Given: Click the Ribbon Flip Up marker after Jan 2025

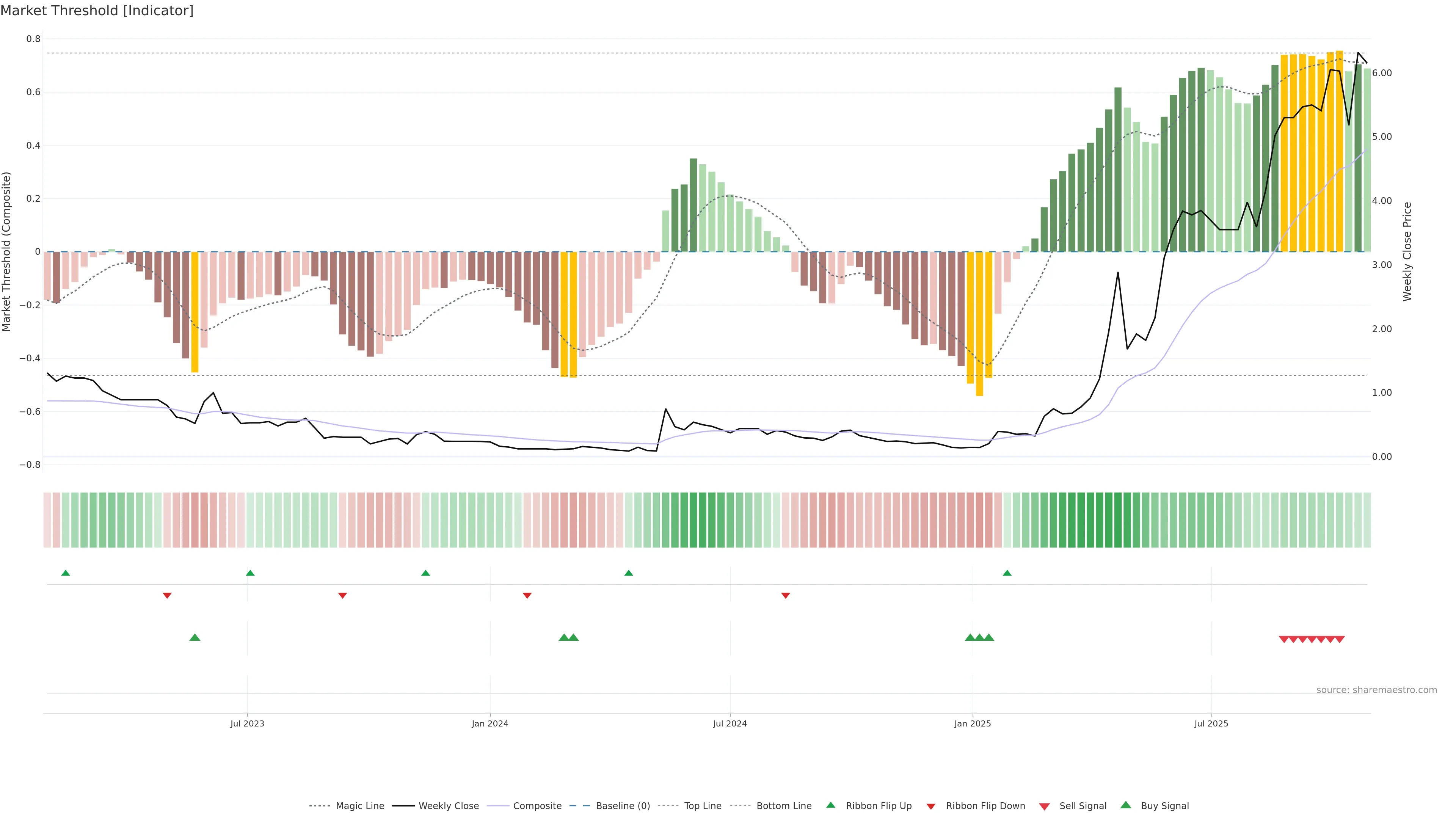Looking at the screenshot, I should (1007, 573).
